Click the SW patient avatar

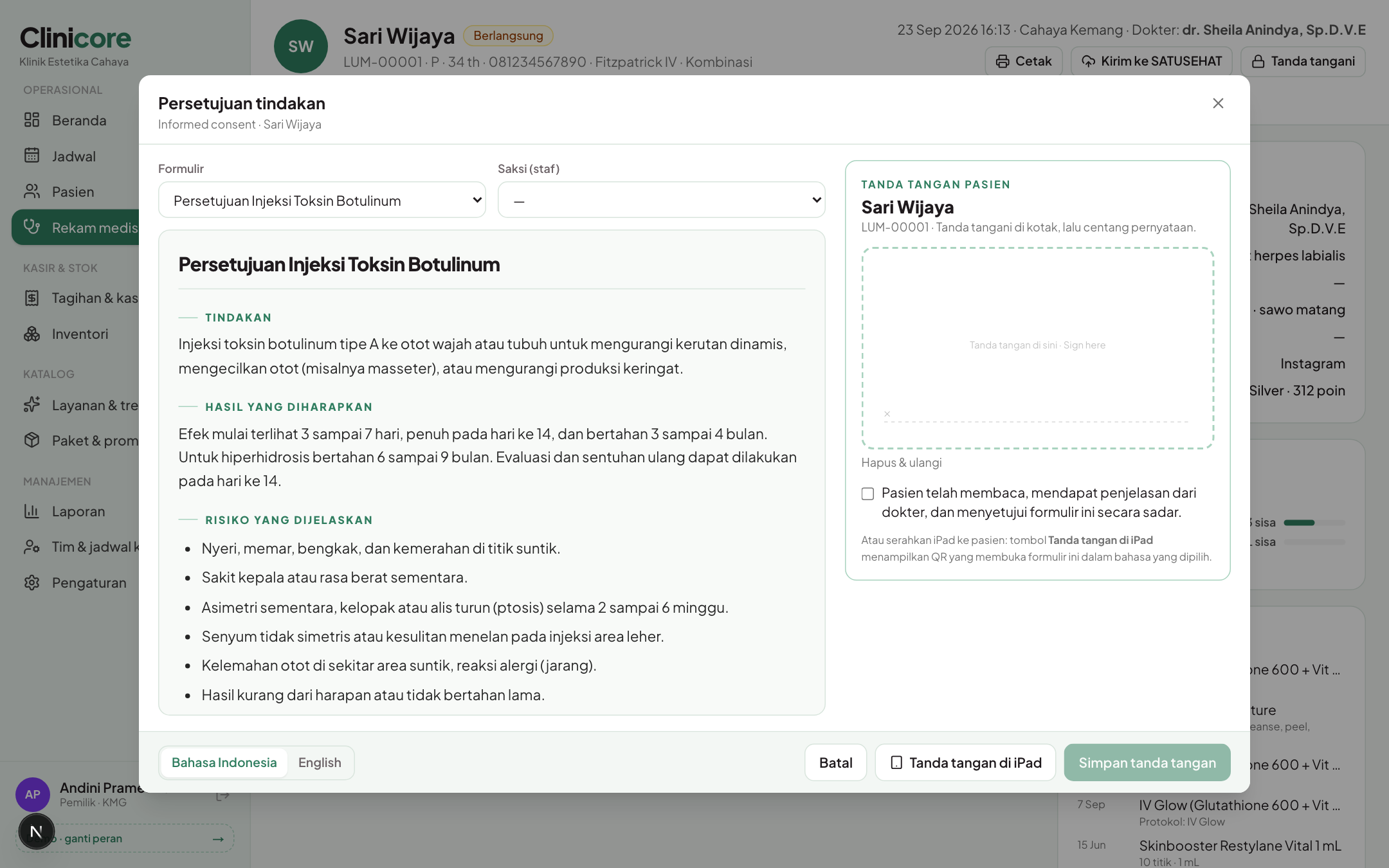tap(301, 46)
